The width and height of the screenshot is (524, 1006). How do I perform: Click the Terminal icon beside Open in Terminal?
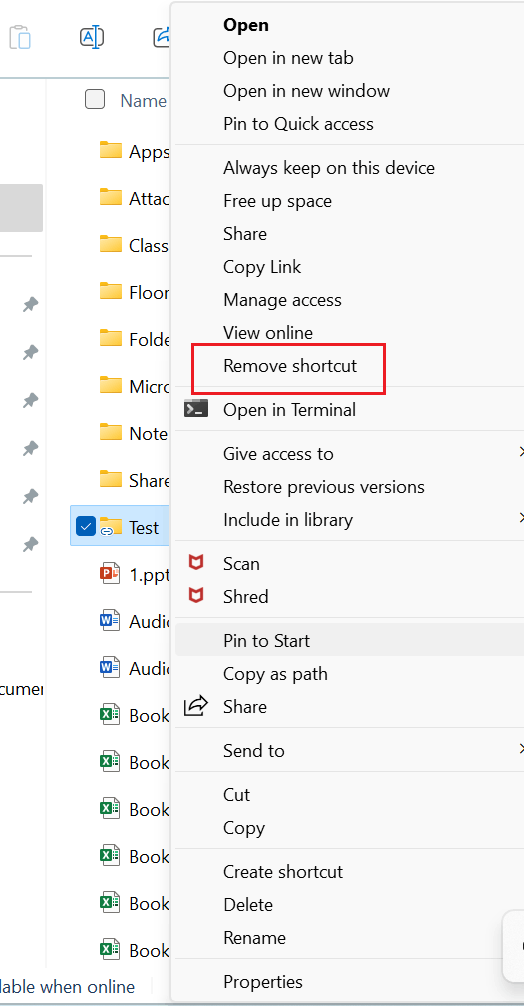(x=196, y=409)
